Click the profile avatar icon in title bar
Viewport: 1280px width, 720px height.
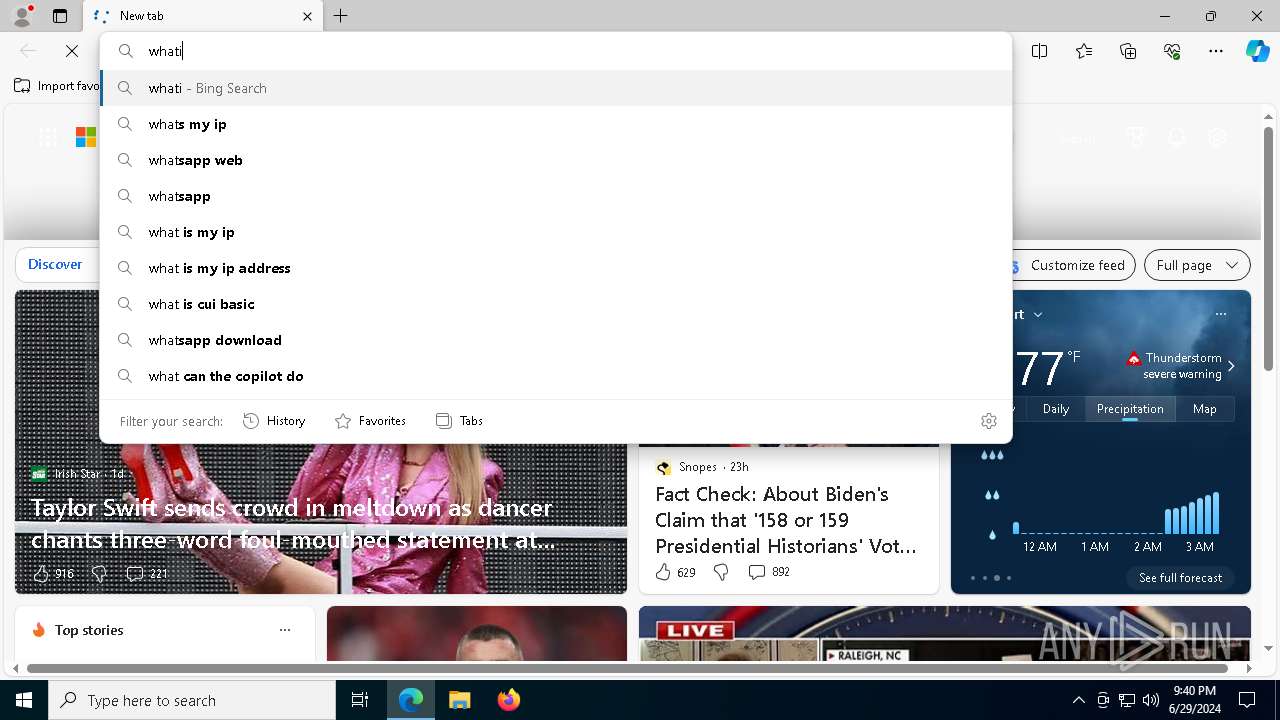tap(21, 16)
